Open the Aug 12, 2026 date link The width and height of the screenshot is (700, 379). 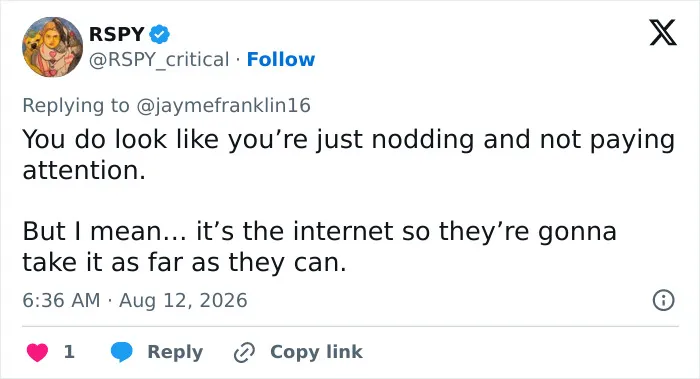click(x=183, y=300)
